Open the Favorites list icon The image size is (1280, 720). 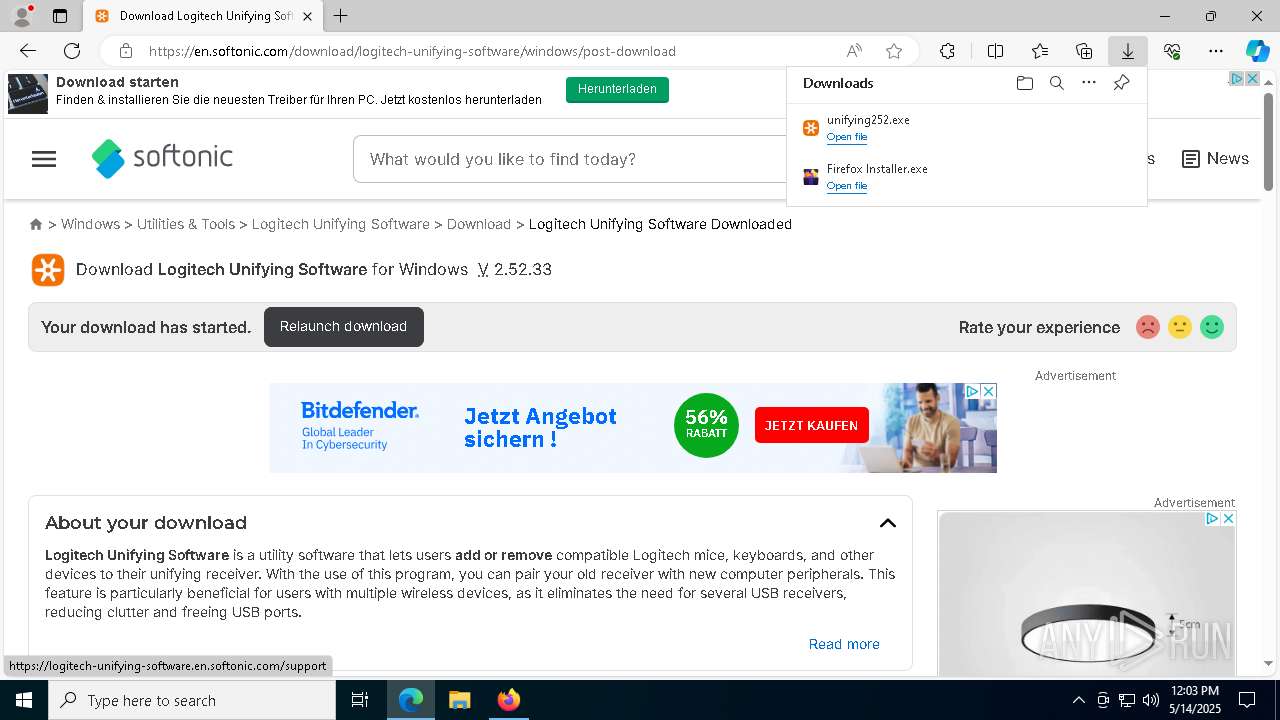[1040, 51]
